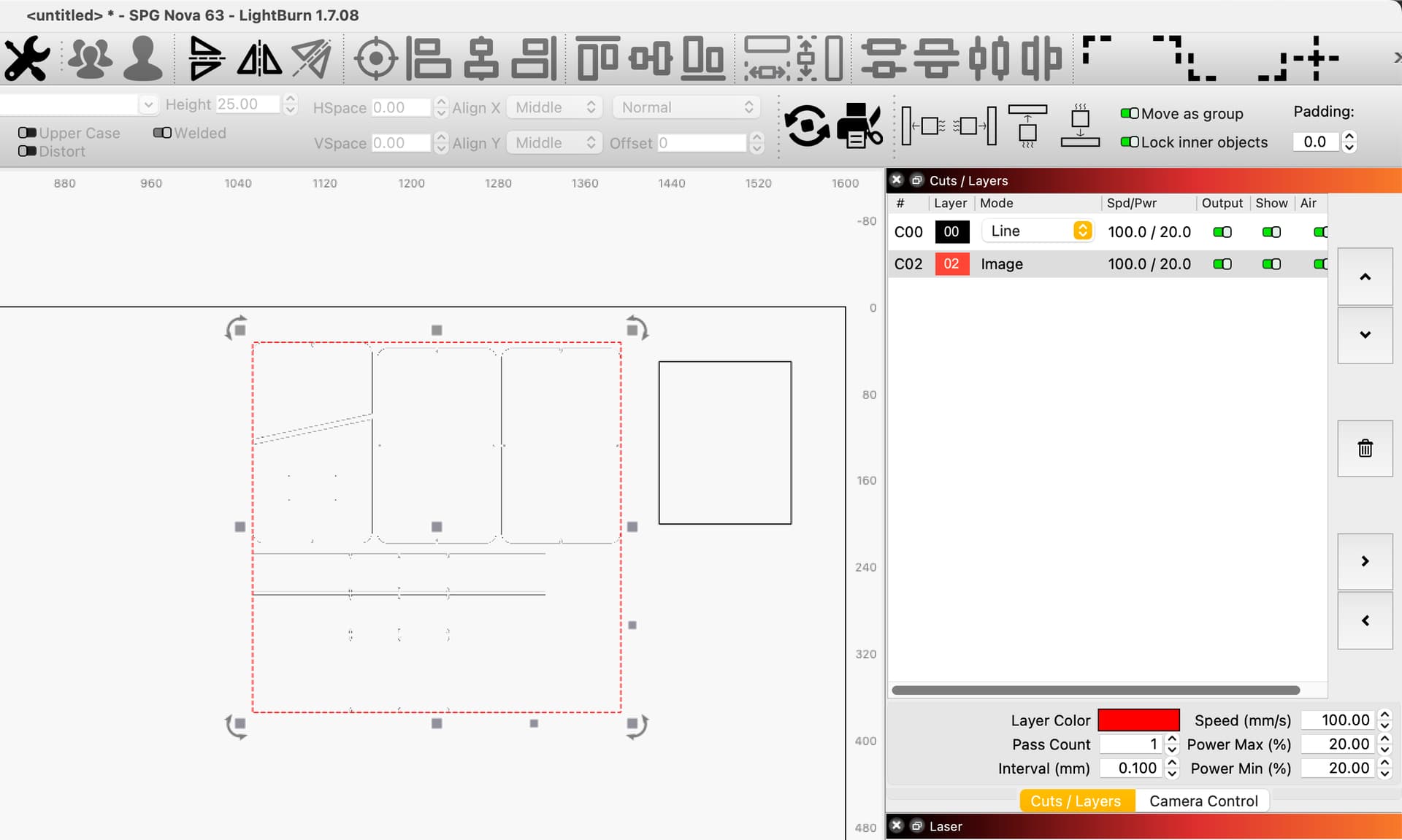Click Dock selection to bottom icon
This screenshot has height=840, width=1402.
click(1081, 126)
